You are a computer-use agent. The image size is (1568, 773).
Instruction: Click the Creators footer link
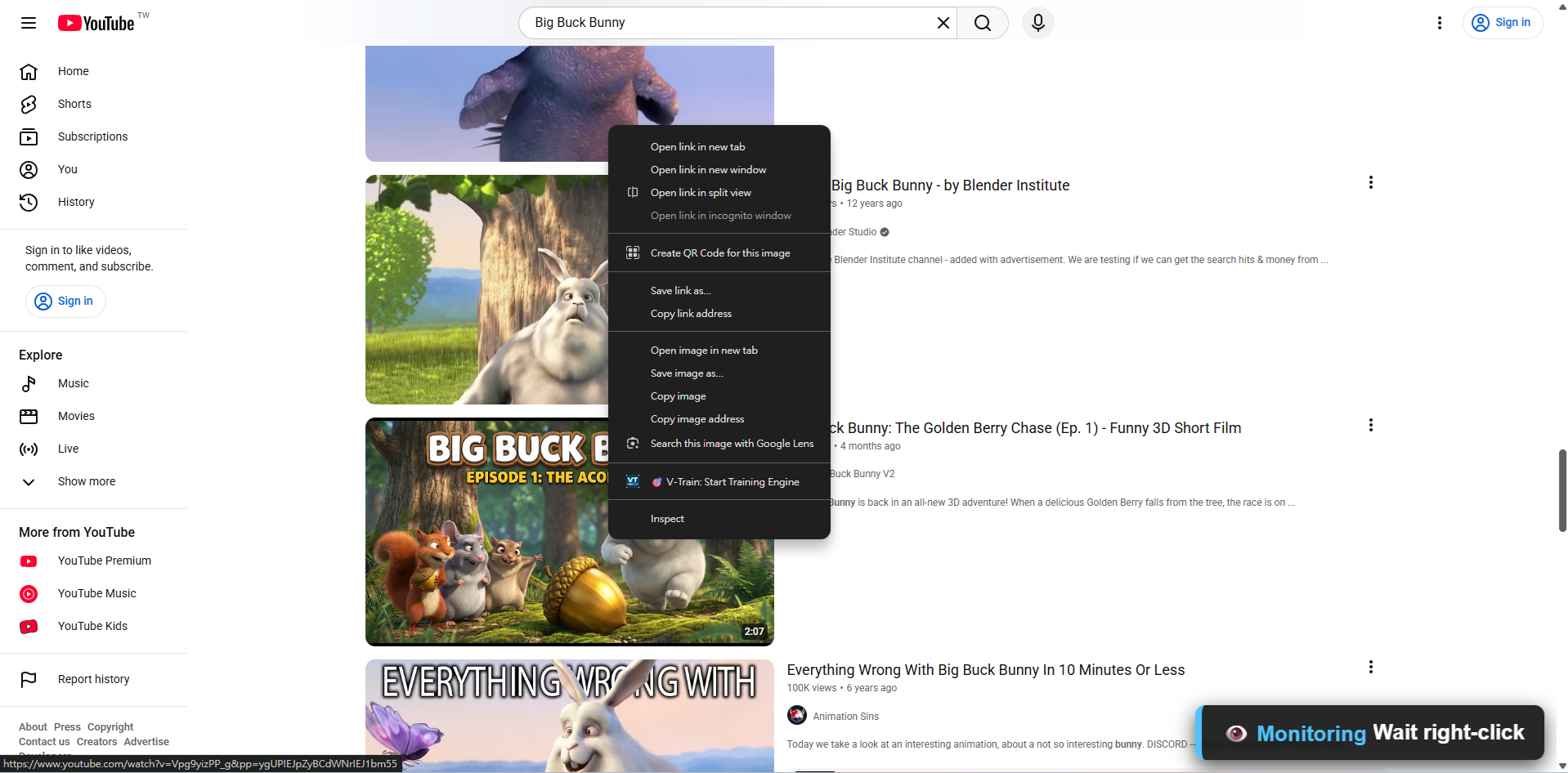pyautogui.click(x=96, y=741)
